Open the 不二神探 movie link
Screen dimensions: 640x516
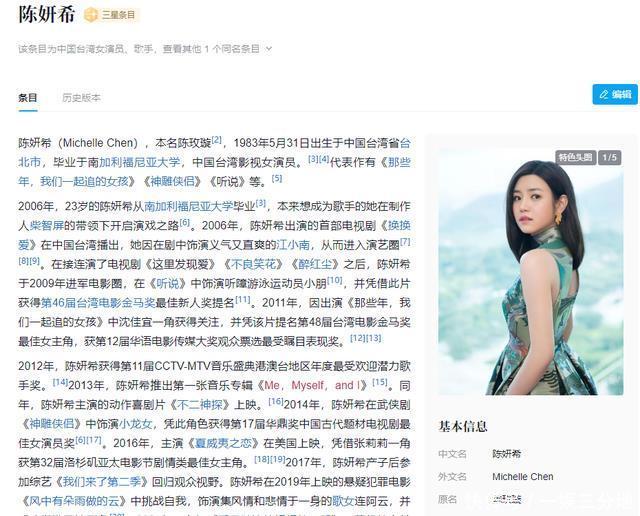tap(200, 405)
